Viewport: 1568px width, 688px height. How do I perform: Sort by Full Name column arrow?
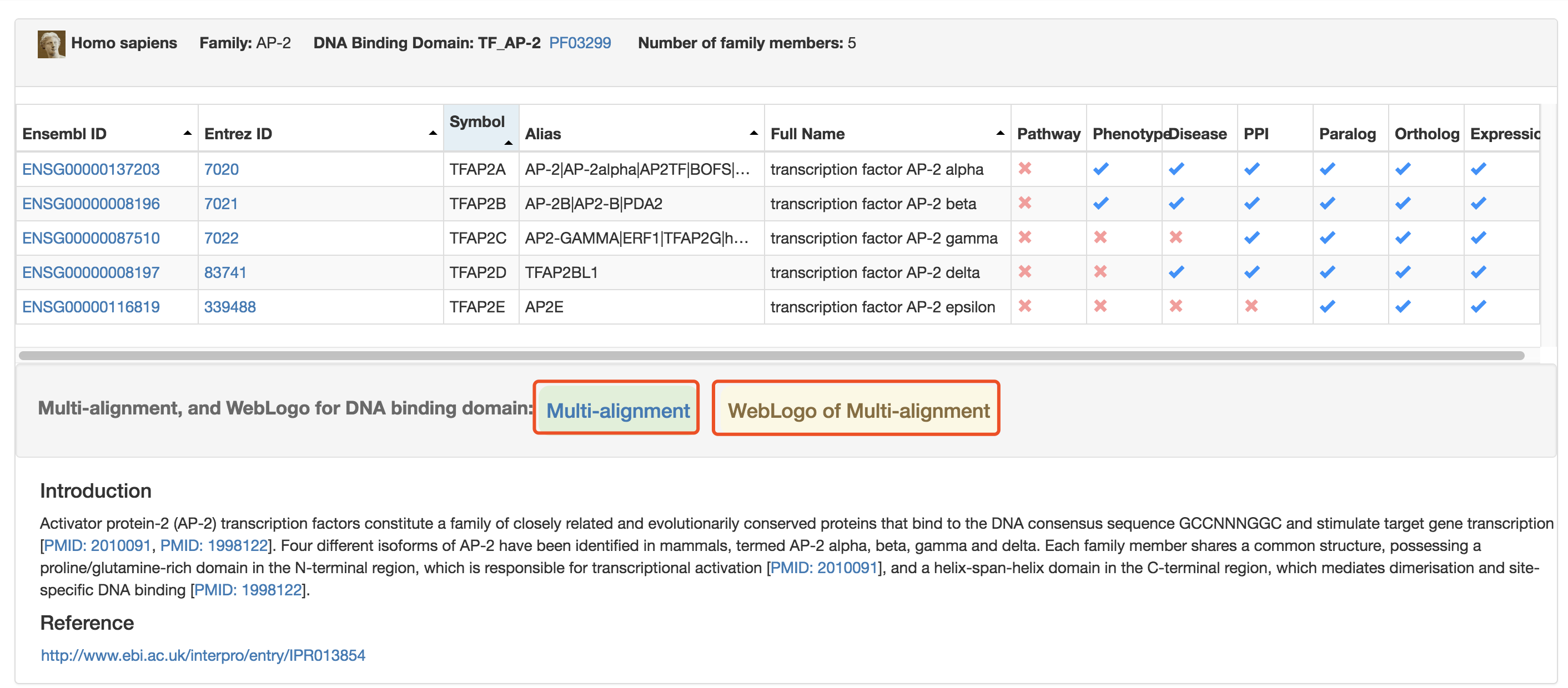(x=1000, y=133)
